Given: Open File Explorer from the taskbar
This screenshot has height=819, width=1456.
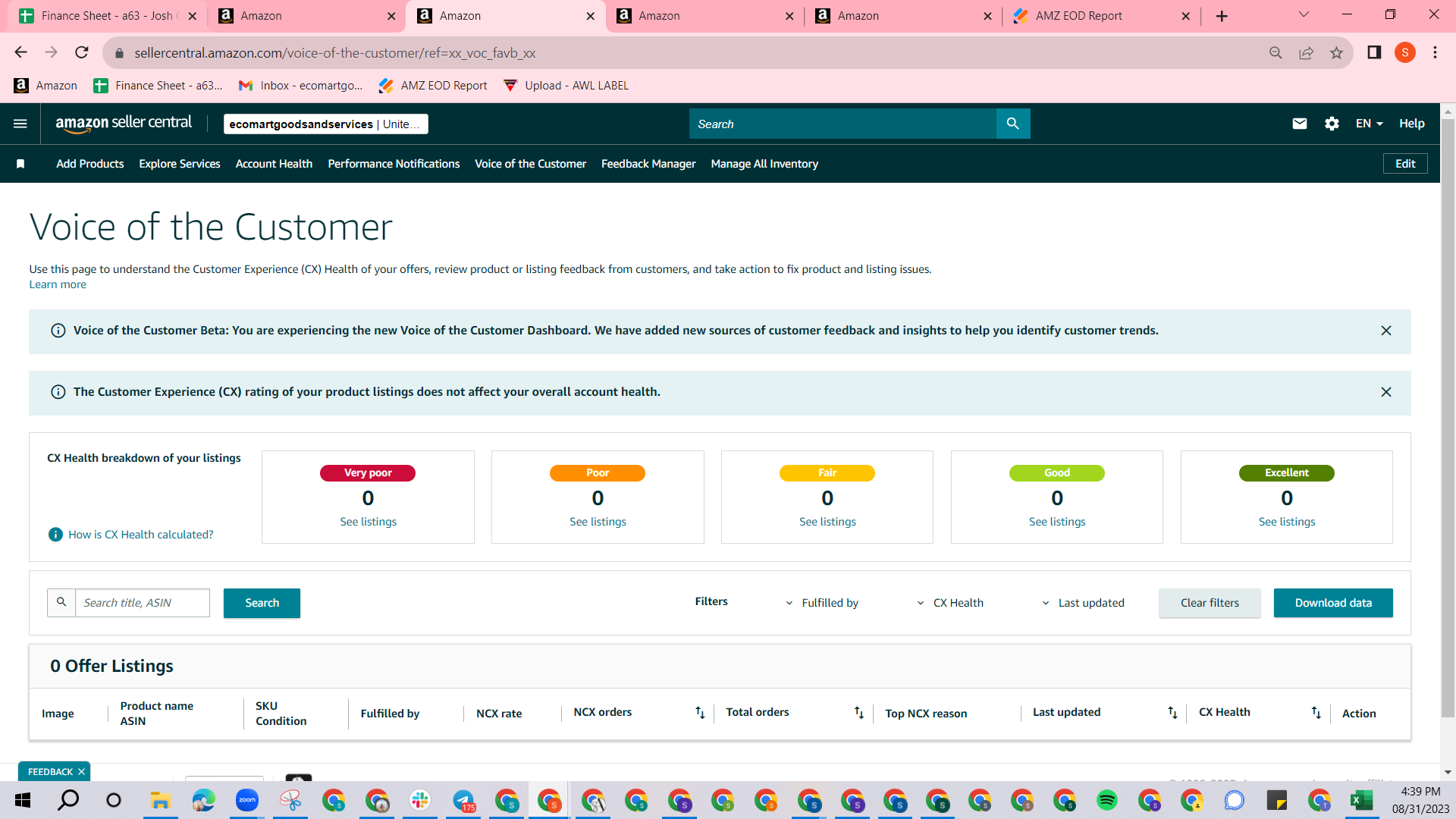Looking at the screenshot, I should [160, 800].
